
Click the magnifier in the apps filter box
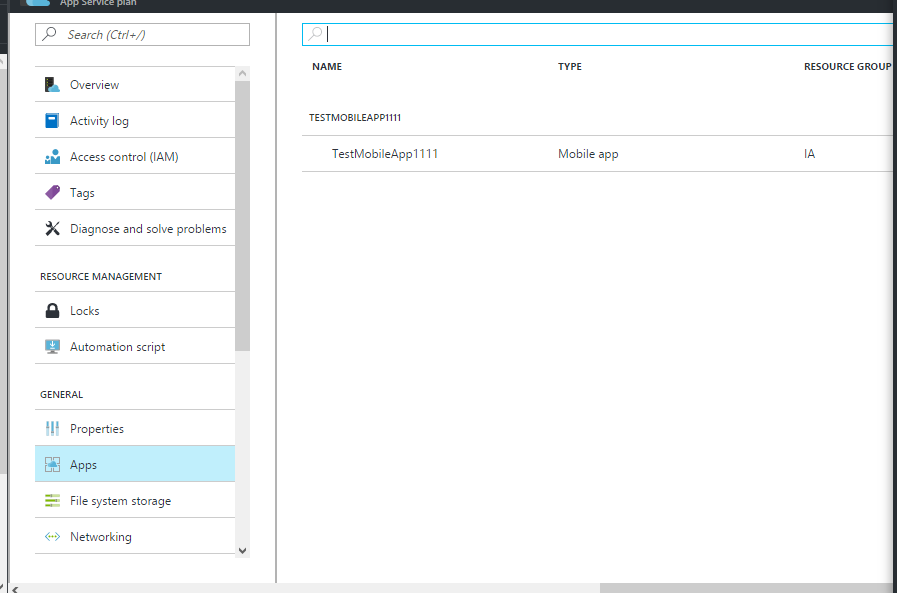tap(315, 34)
